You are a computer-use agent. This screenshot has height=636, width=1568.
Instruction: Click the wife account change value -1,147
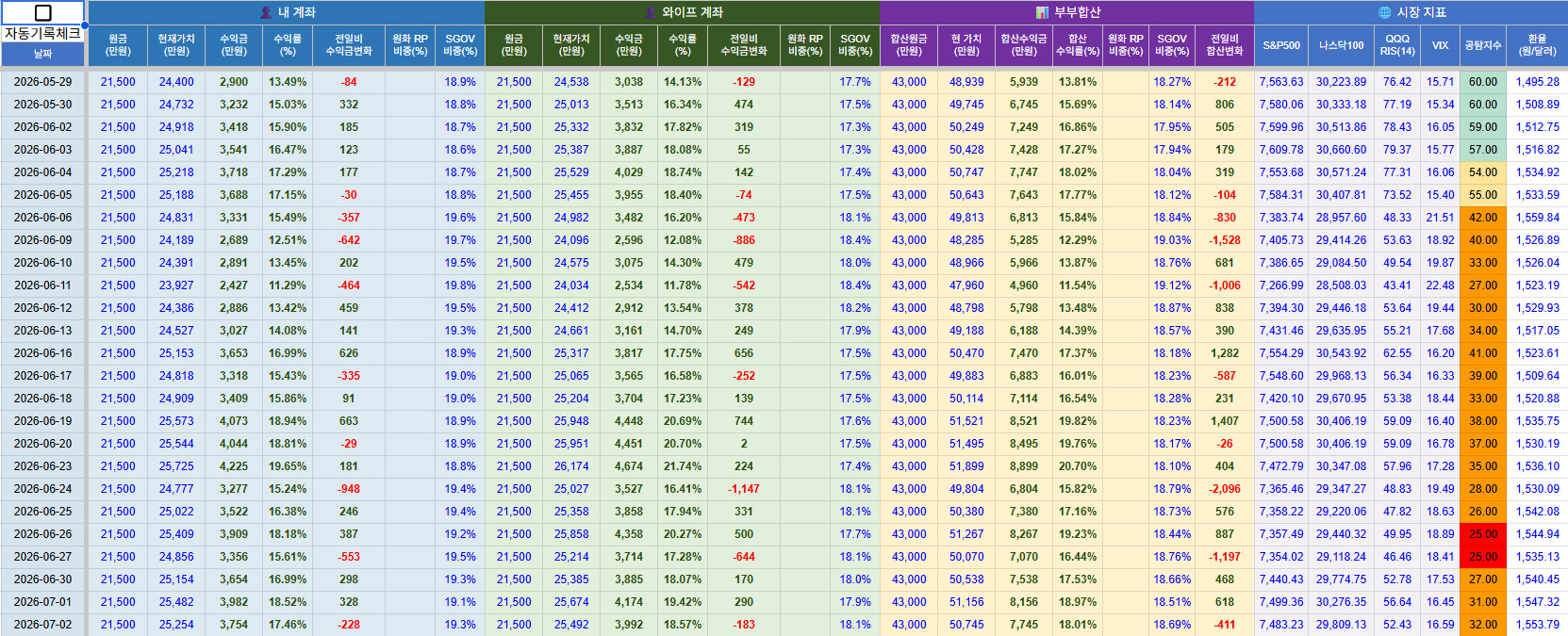click(744, 489)
